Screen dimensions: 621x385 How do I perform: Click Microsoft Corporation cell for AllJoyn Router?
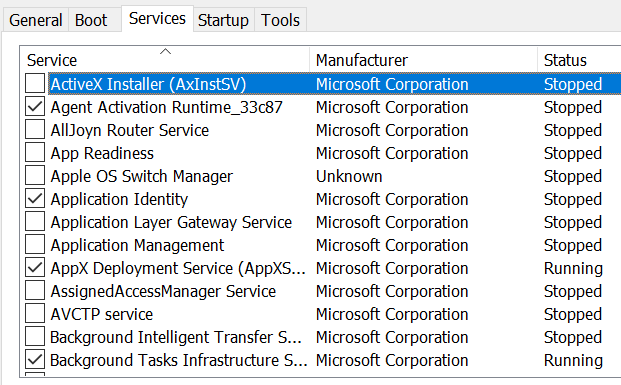(392, 130)
